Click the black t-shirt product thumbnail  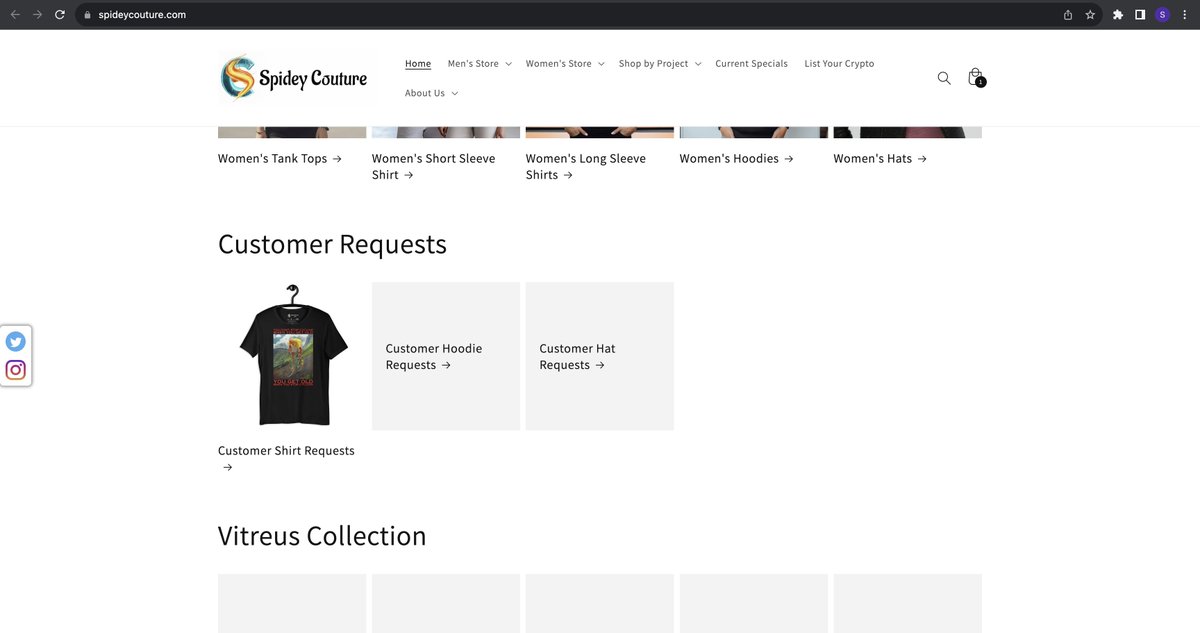point(292,356)
